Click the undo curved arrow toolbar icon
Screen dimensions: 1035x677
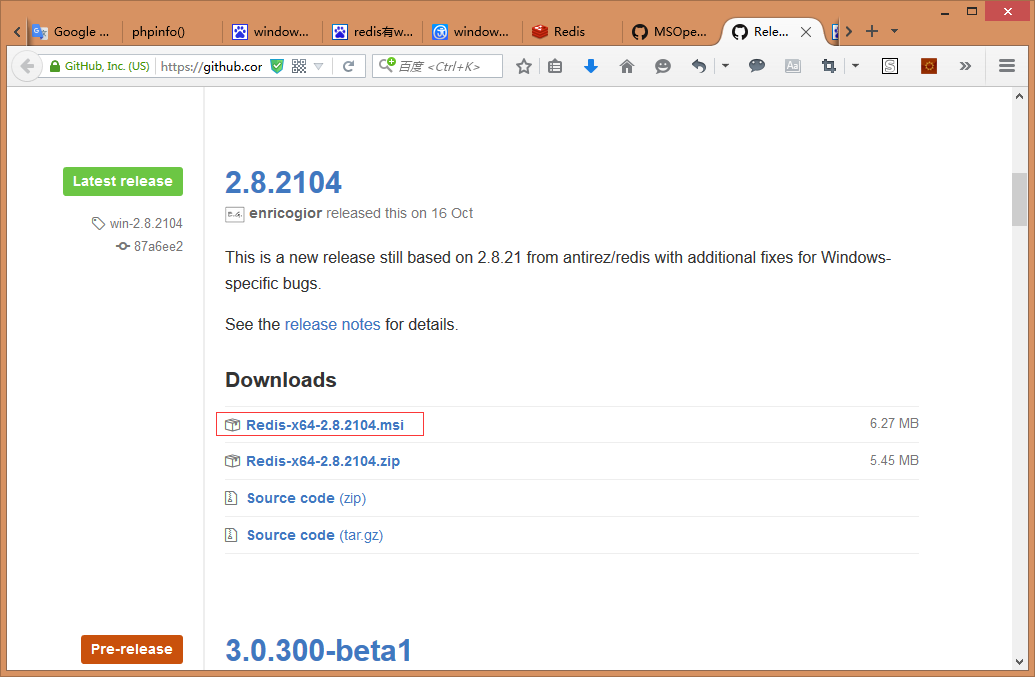tap(698, 66)
